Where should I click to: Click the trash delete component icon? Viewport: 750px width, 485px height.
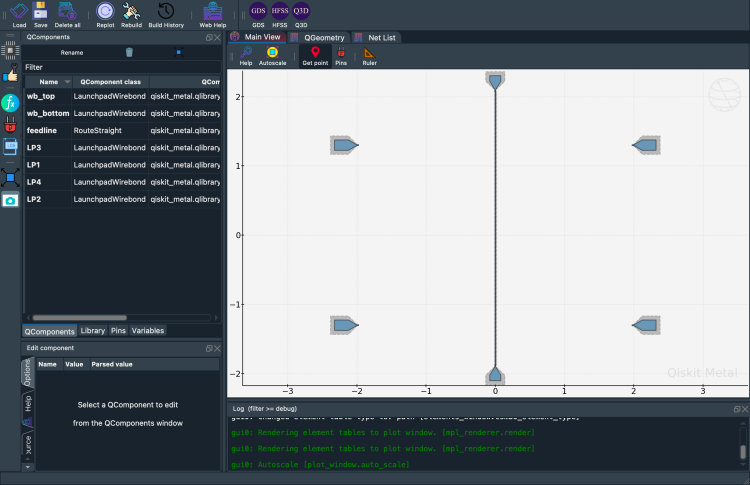point(129,52)
